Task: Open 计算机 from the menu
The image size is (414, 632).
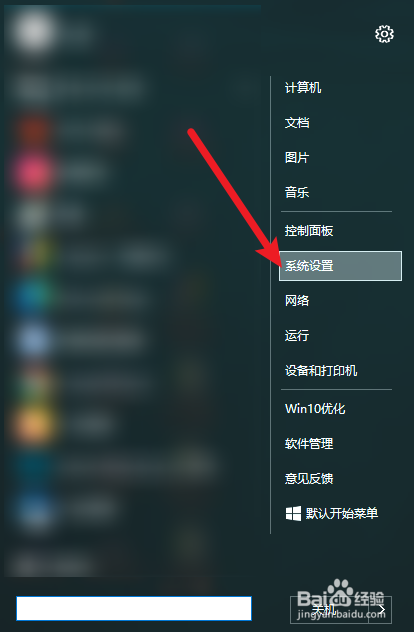Action: 303,87
